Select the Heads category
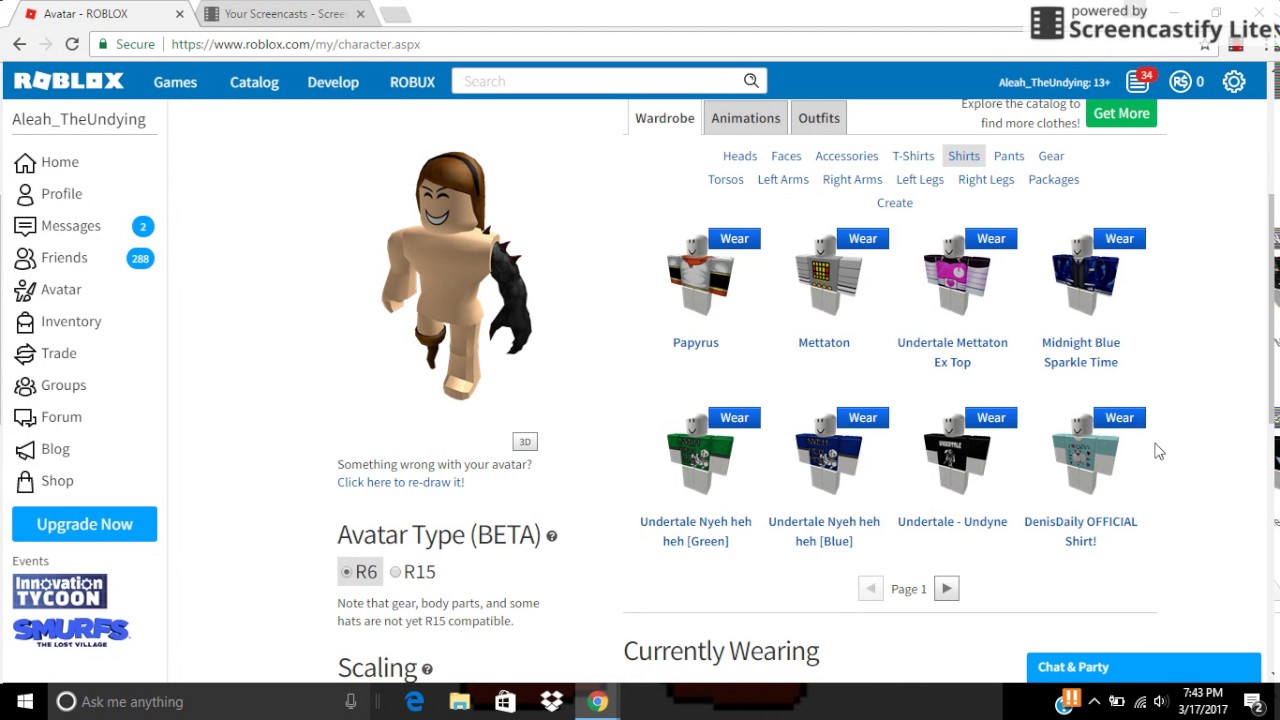The width and height of the screenshot is (1280, 720). 740,156
